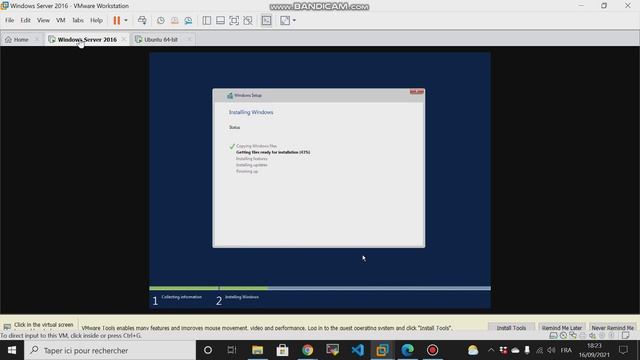Image resolution: width=640 pixels, height=360 pixels.
Task: Open the Windows Start menu
Action: pyautogui.click(x=12, y=350)
